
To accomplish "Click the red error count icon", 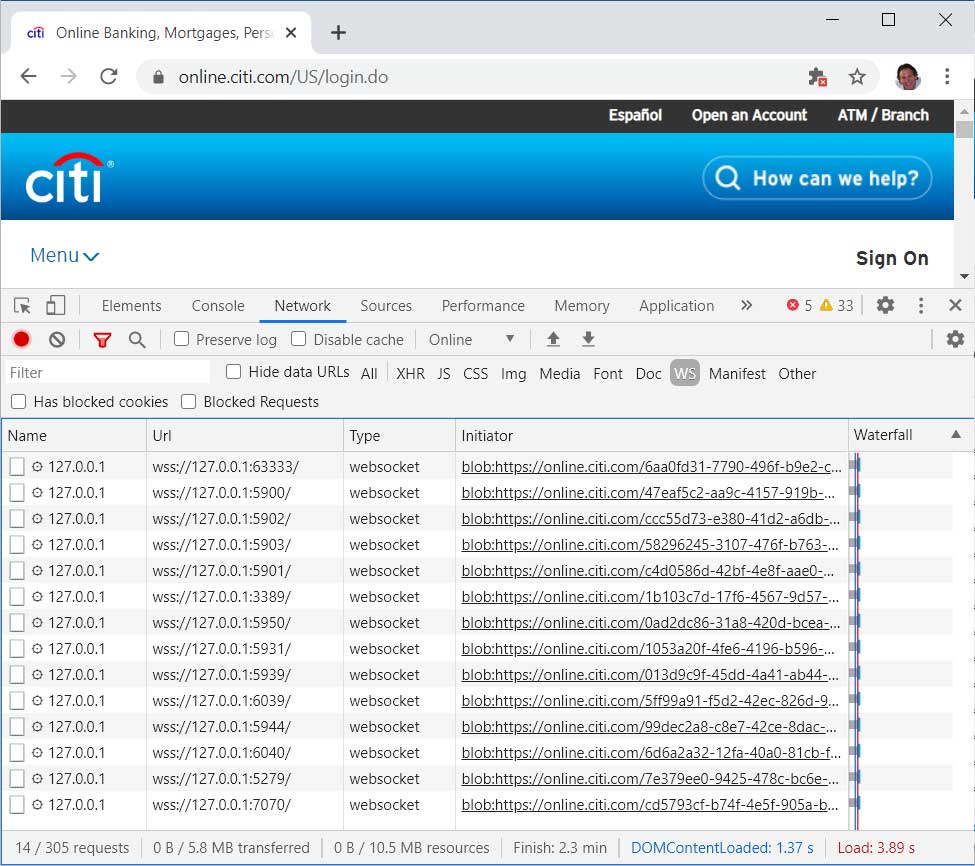I will 792,305.
